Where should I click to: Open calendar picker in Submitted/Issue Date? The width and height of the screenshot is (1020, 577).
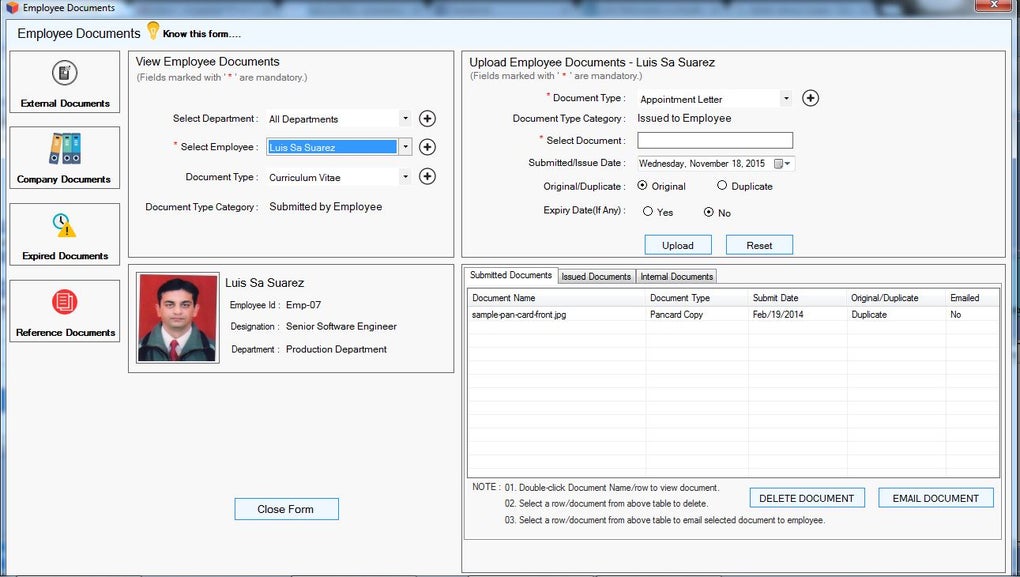[782, 164]
